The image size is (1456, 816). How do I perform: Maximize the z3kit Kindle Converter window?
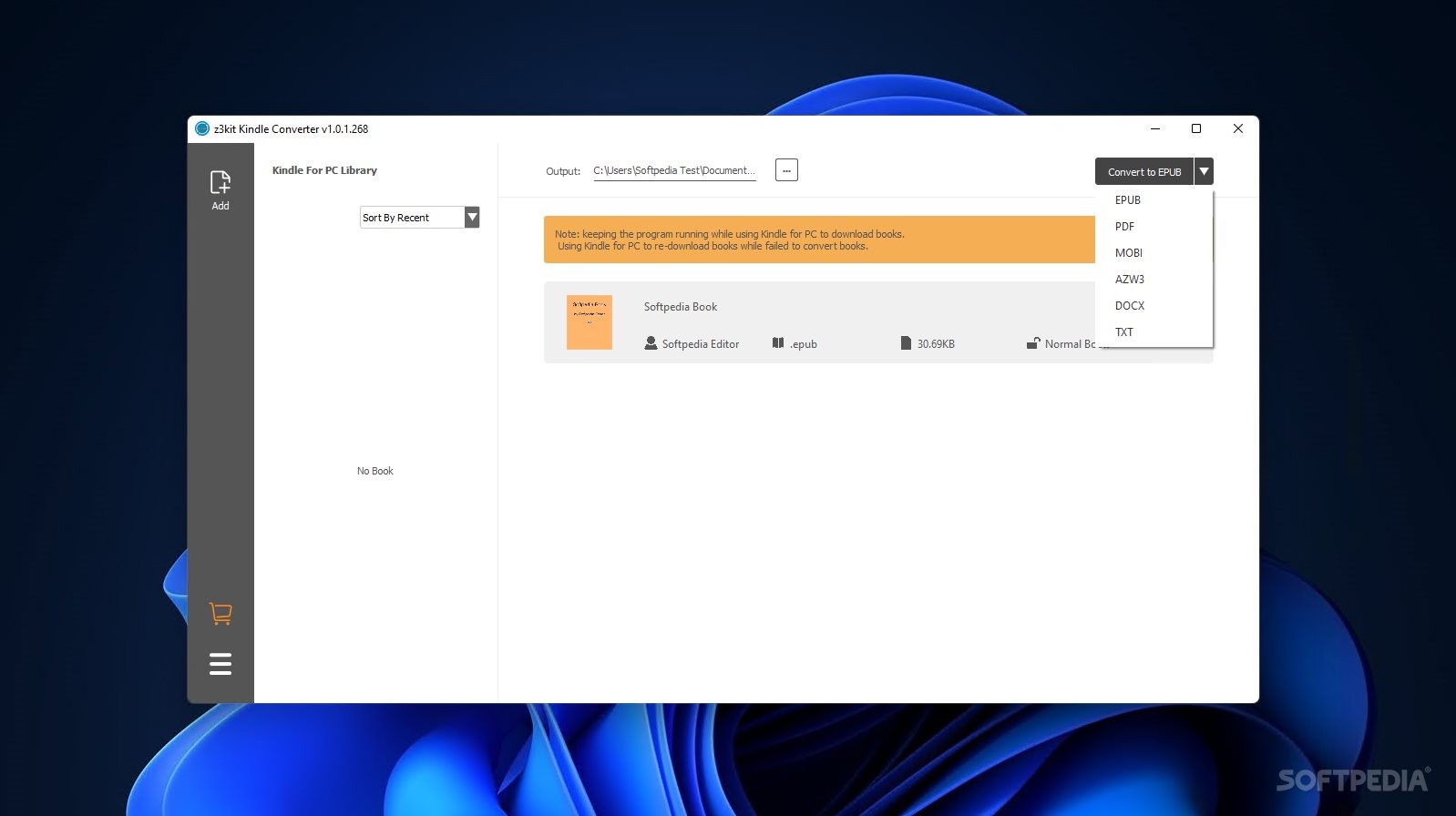[1196, 128]
